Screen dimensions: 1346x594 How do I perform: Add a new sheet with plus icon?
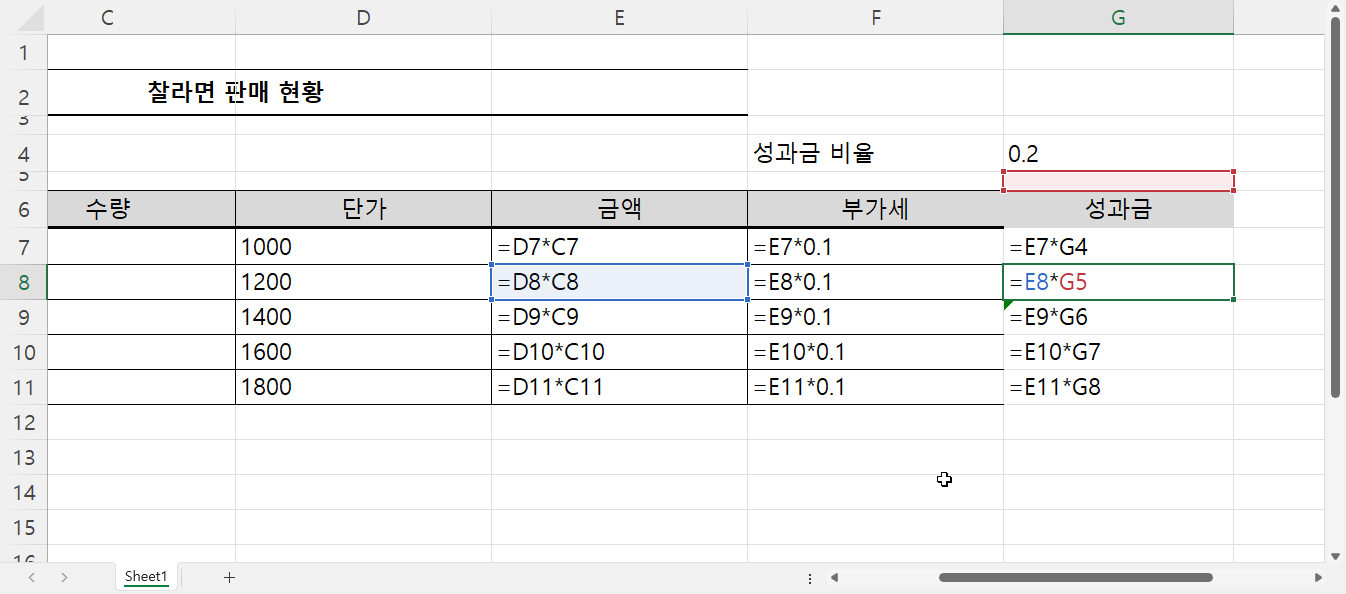pyautogui.click(x=229, y=577)
